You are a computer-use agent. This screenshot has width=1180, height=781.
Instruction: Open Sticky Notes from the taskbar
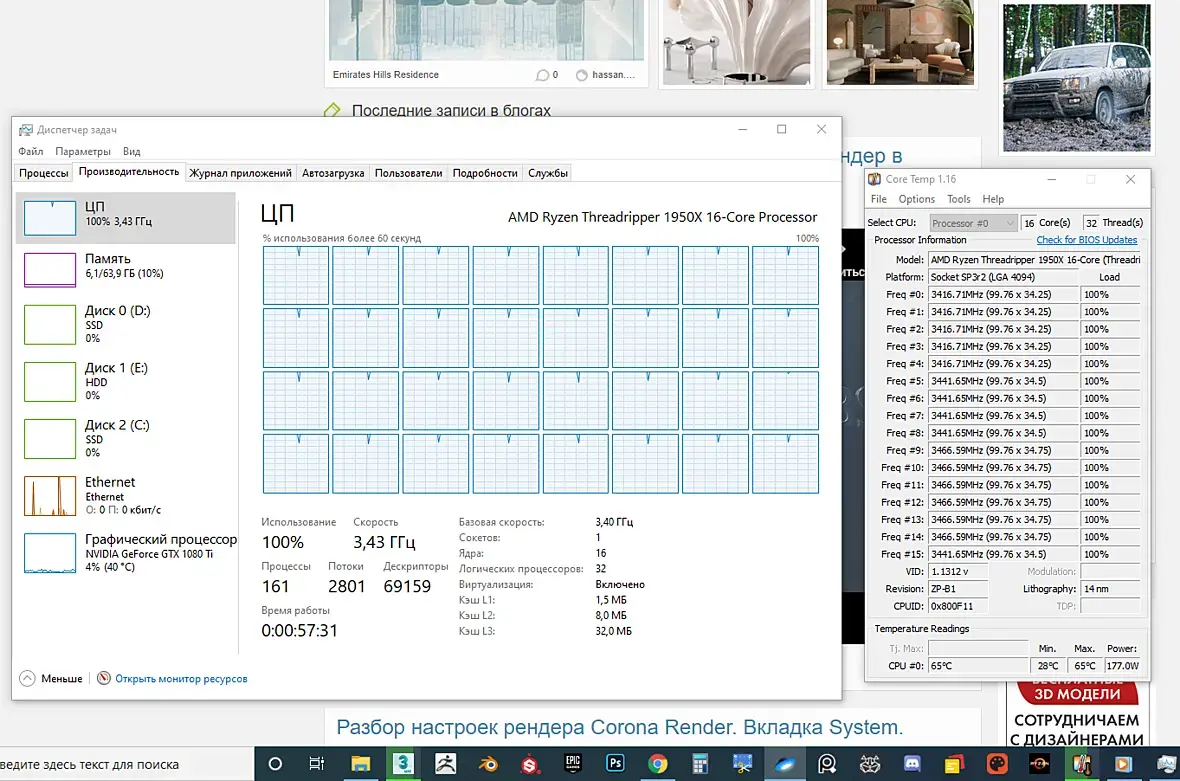pyautogui.click(x=954, y=764)
